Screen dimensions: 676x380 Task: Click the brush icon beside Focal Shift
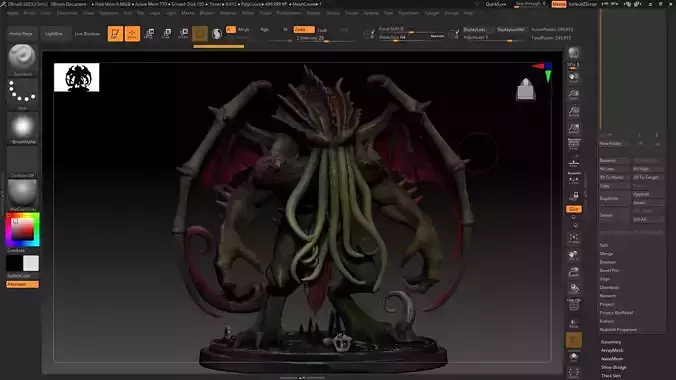369,33
